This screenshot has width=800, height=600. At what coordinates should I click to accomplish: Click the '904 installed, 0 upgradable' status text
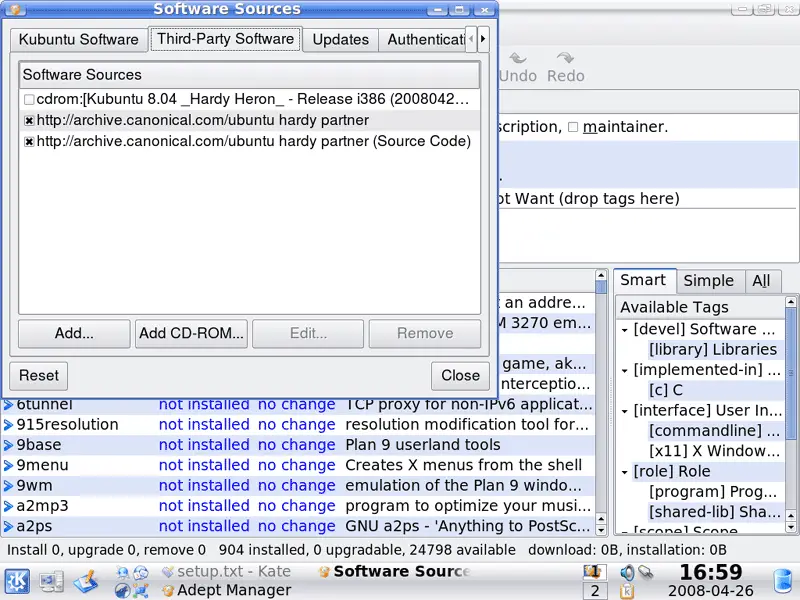coord(367,550)
